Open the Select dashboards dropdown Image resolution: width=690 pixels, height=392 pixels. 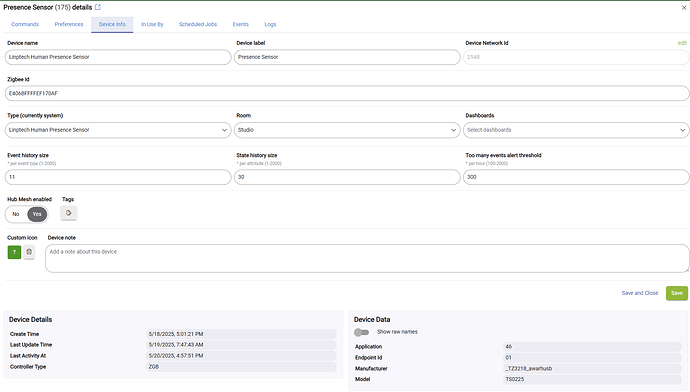click(576, 130)
